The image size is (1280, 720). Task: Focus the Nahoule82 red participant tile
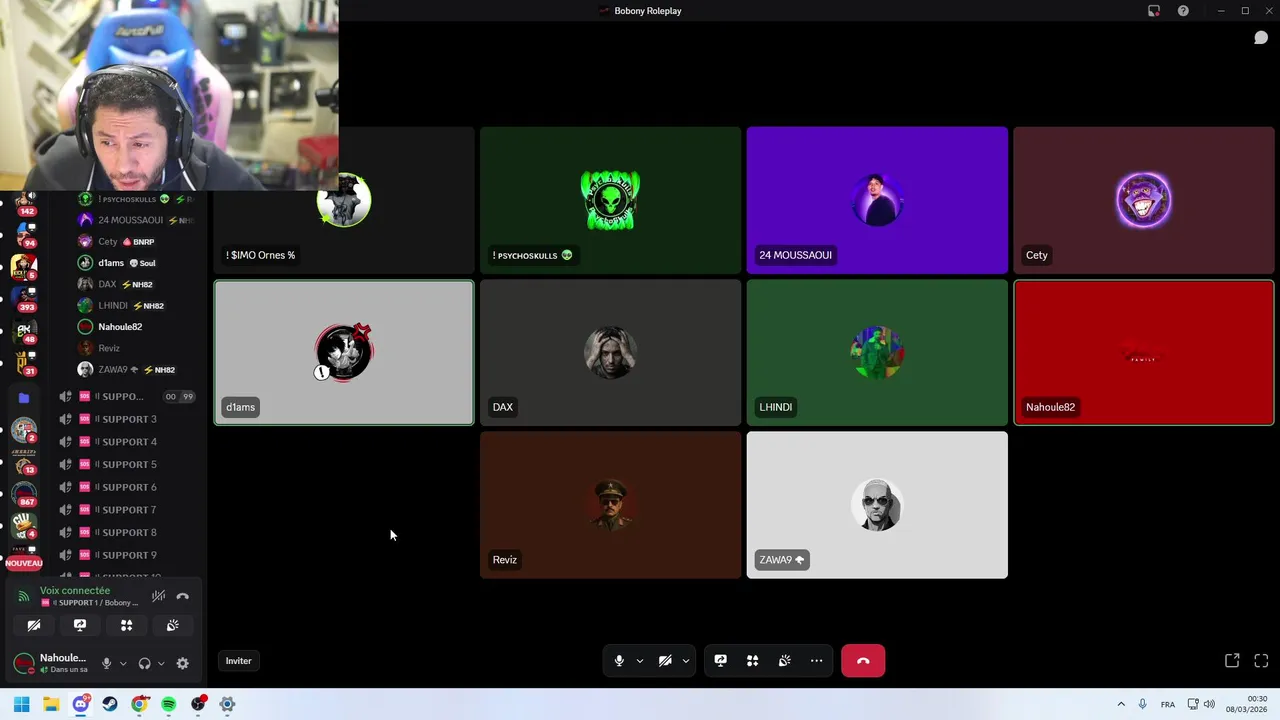[x=1143, y=352]
